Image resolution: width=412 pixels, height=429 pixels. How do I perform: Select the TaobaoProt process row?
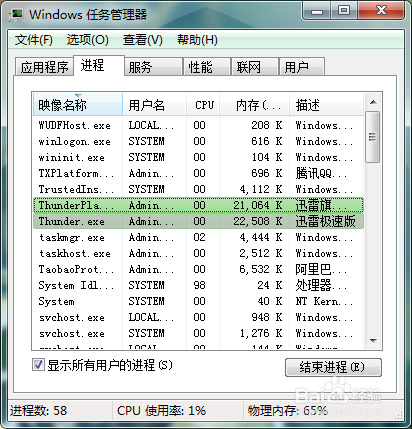tap(198, 269)
